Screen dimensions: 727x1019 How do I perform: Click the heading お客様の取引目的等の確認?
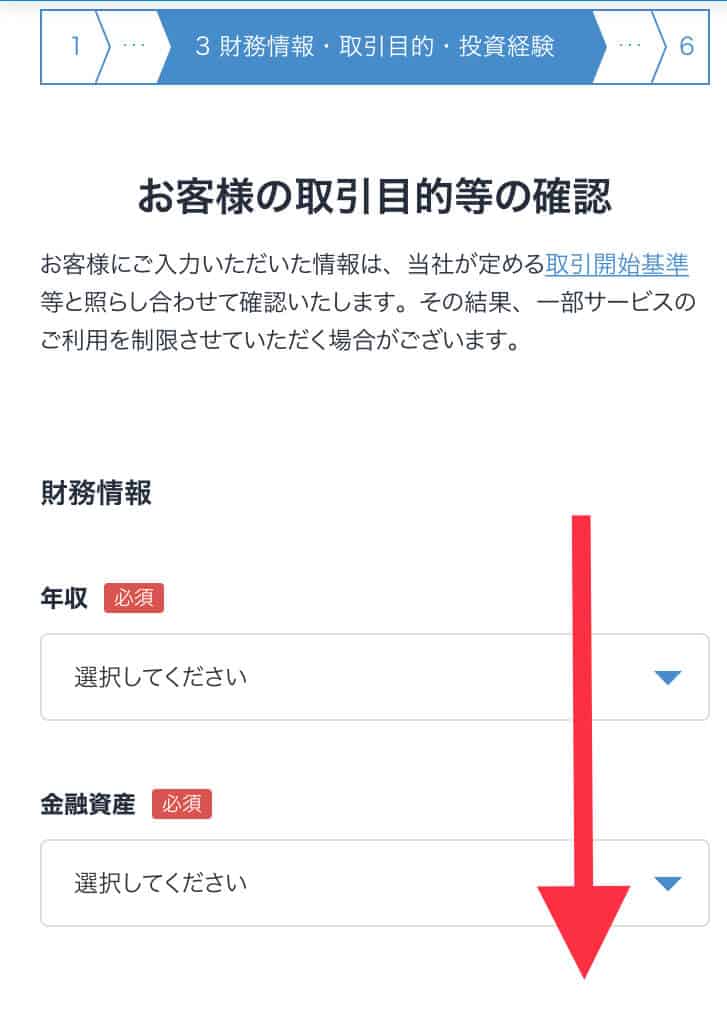(x=375, y=197)
